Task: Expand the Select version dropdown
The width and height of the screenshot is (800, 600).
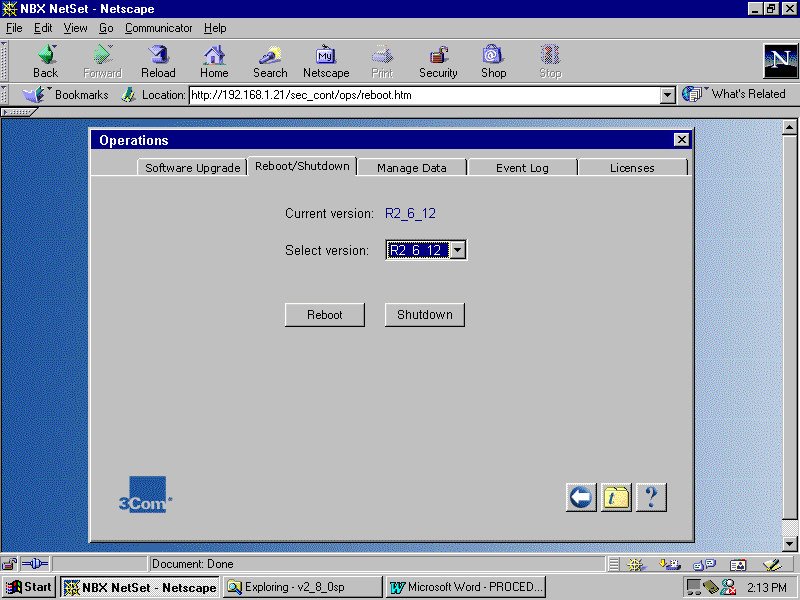Action: (x=457, y=250)
